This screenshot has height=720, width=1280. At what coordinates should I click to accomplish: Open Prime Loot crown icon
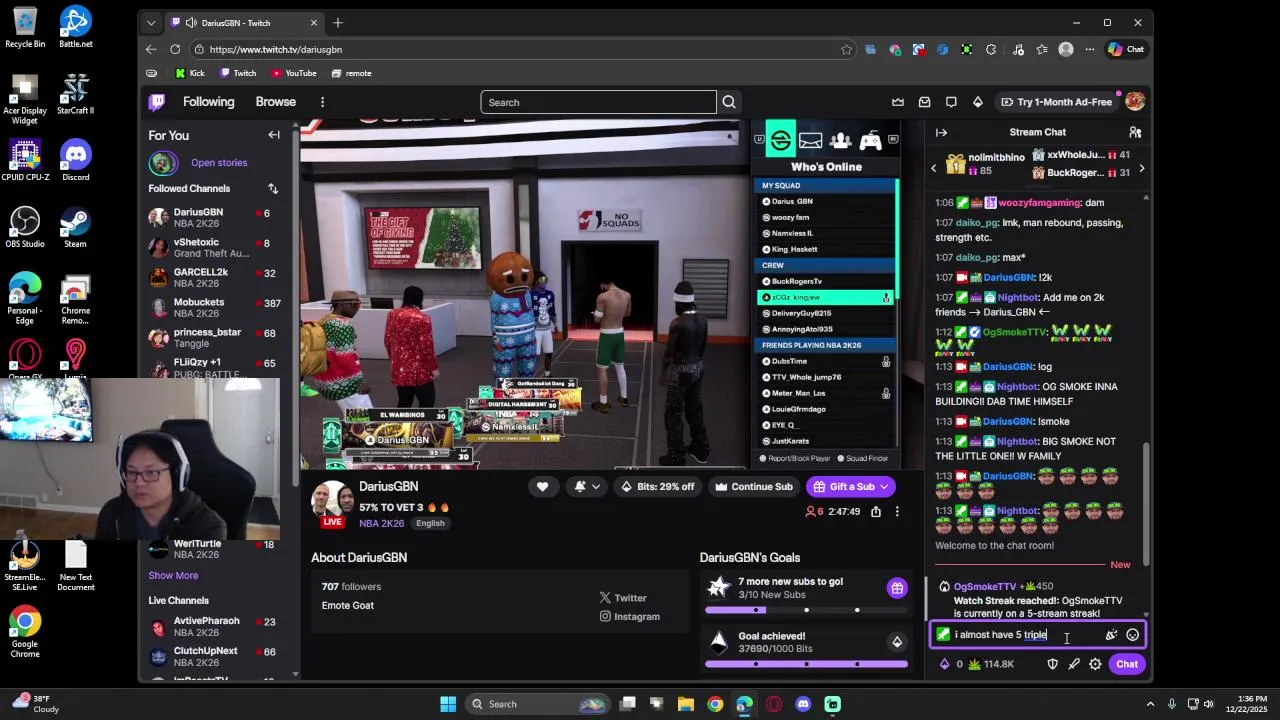click(x=898, y=102)
